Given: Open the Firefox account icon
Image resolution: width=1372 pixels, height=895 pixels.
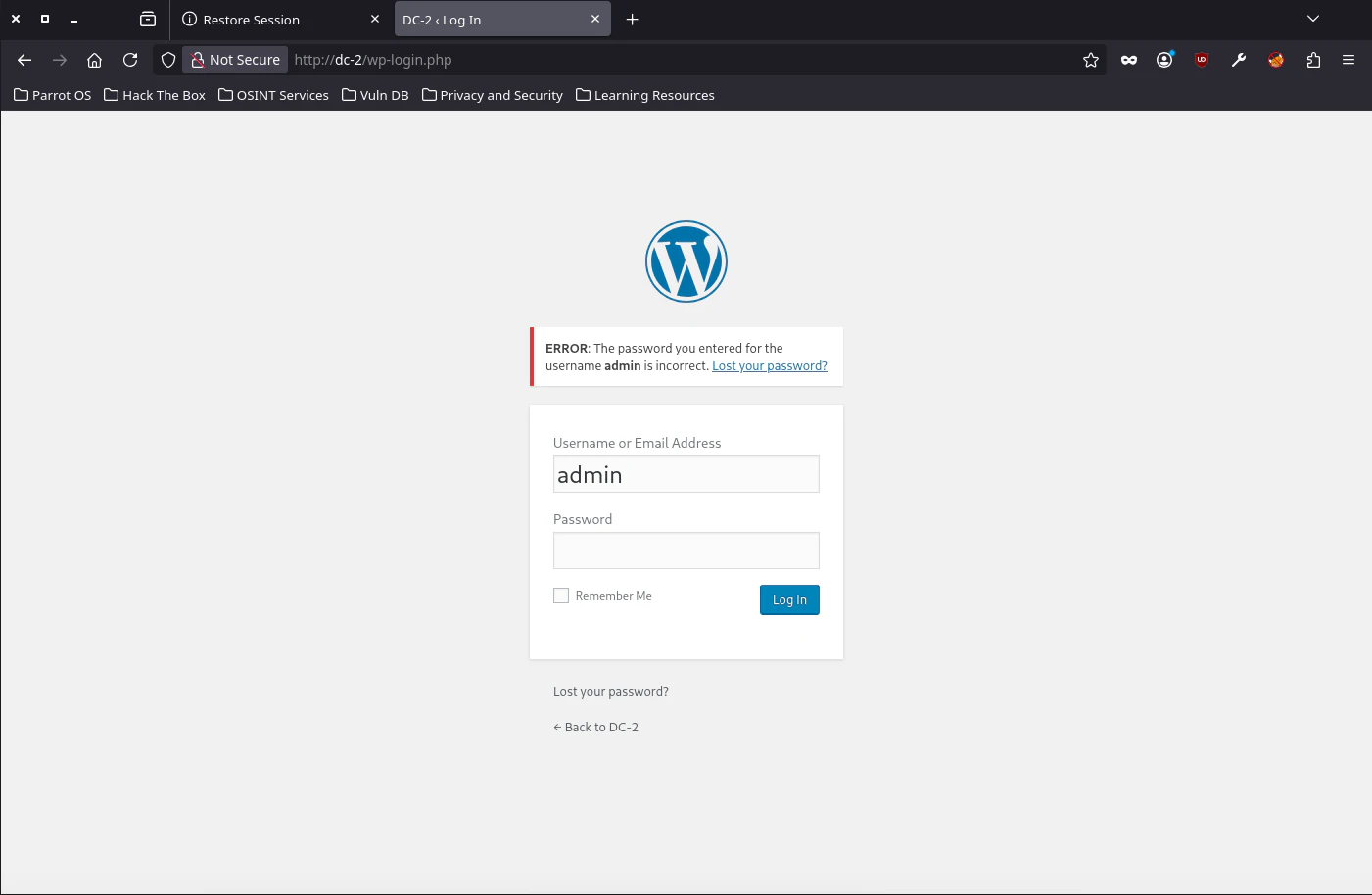Looking at the screenshot, I should tap(1164, 60).
